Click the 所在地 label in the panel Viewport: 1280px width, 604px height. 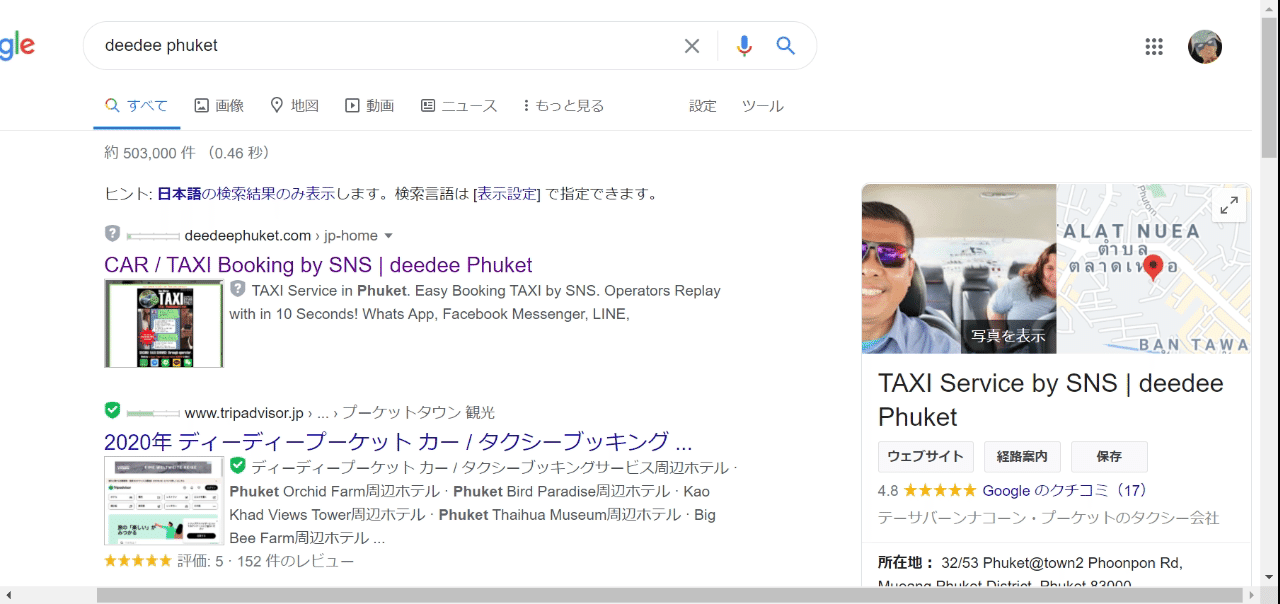906,563
